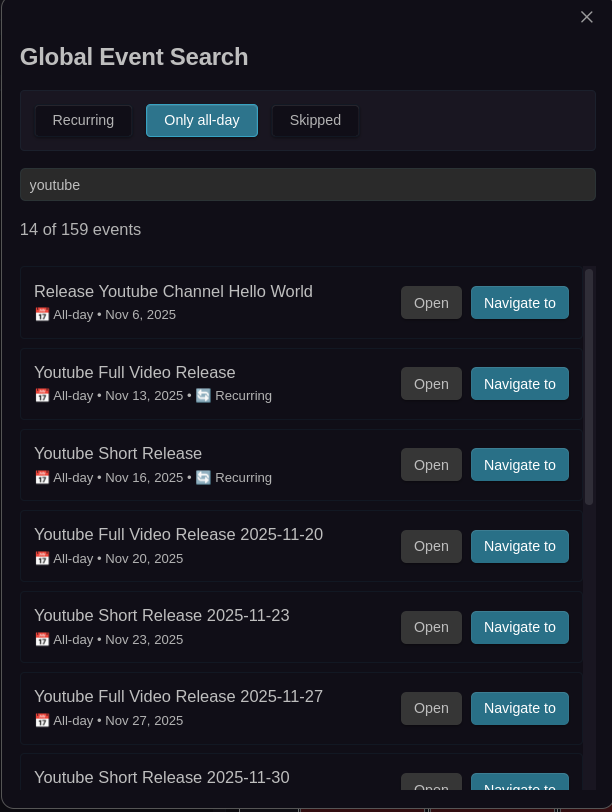Select title Youtube Full Video Release 2025-11-27
This screenshot has width=612, height=812.
point(179,697)
